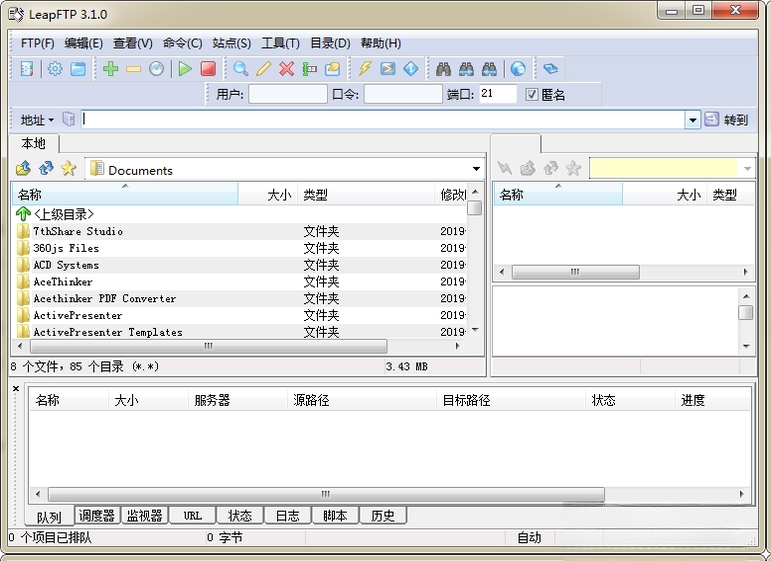The height and width of the screenshot is (561, 771).
Task: Click the 用户 username input field
Action: [288, 94]
